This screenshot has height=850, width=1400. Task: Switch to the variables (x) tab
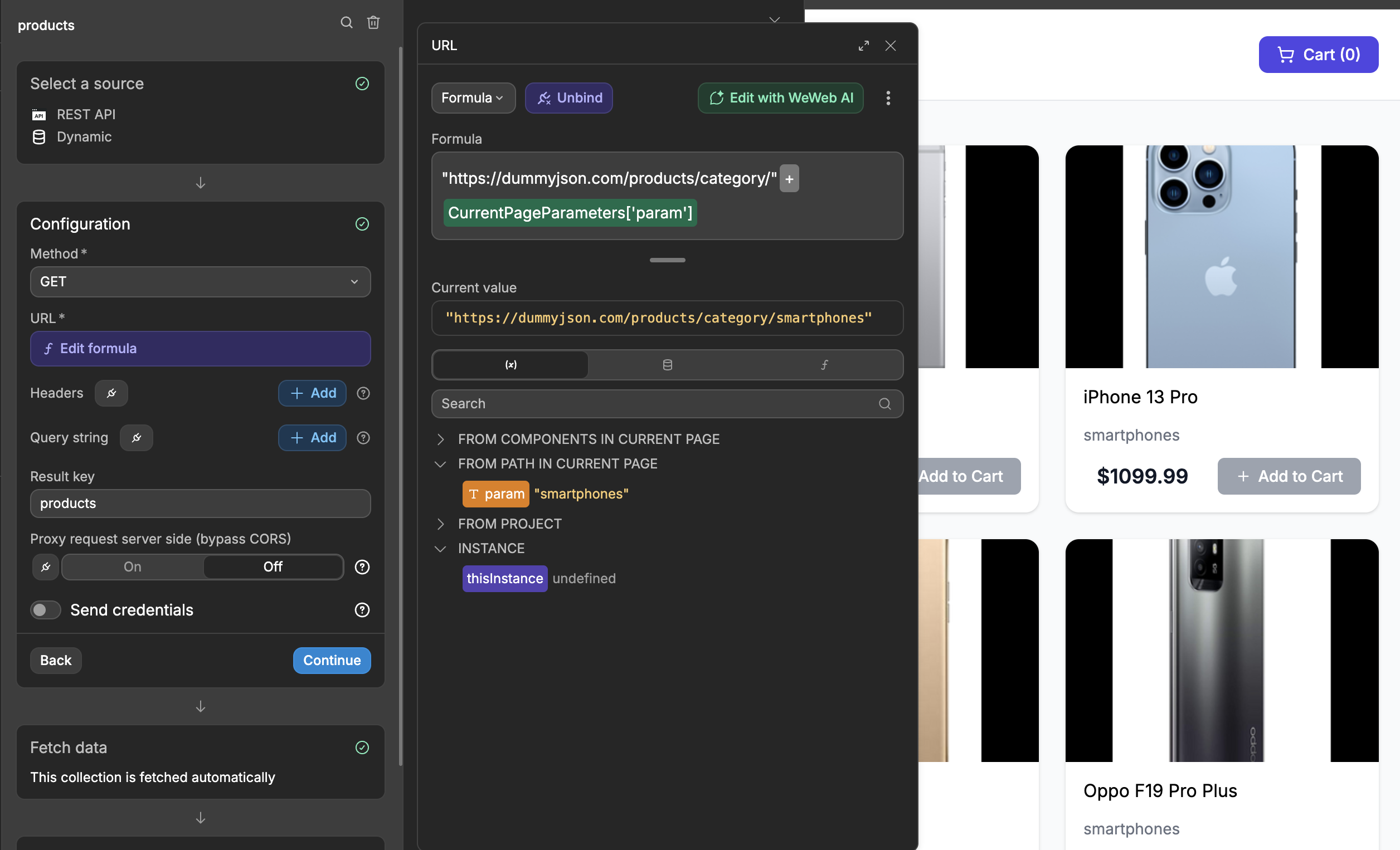click(x=509, y=364)
